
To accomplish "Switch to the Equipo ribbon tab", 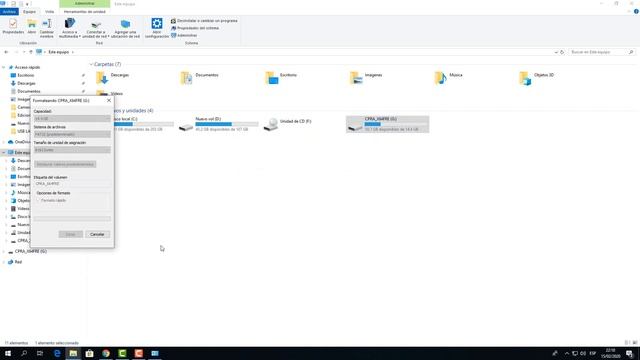I will coord(29,11).
